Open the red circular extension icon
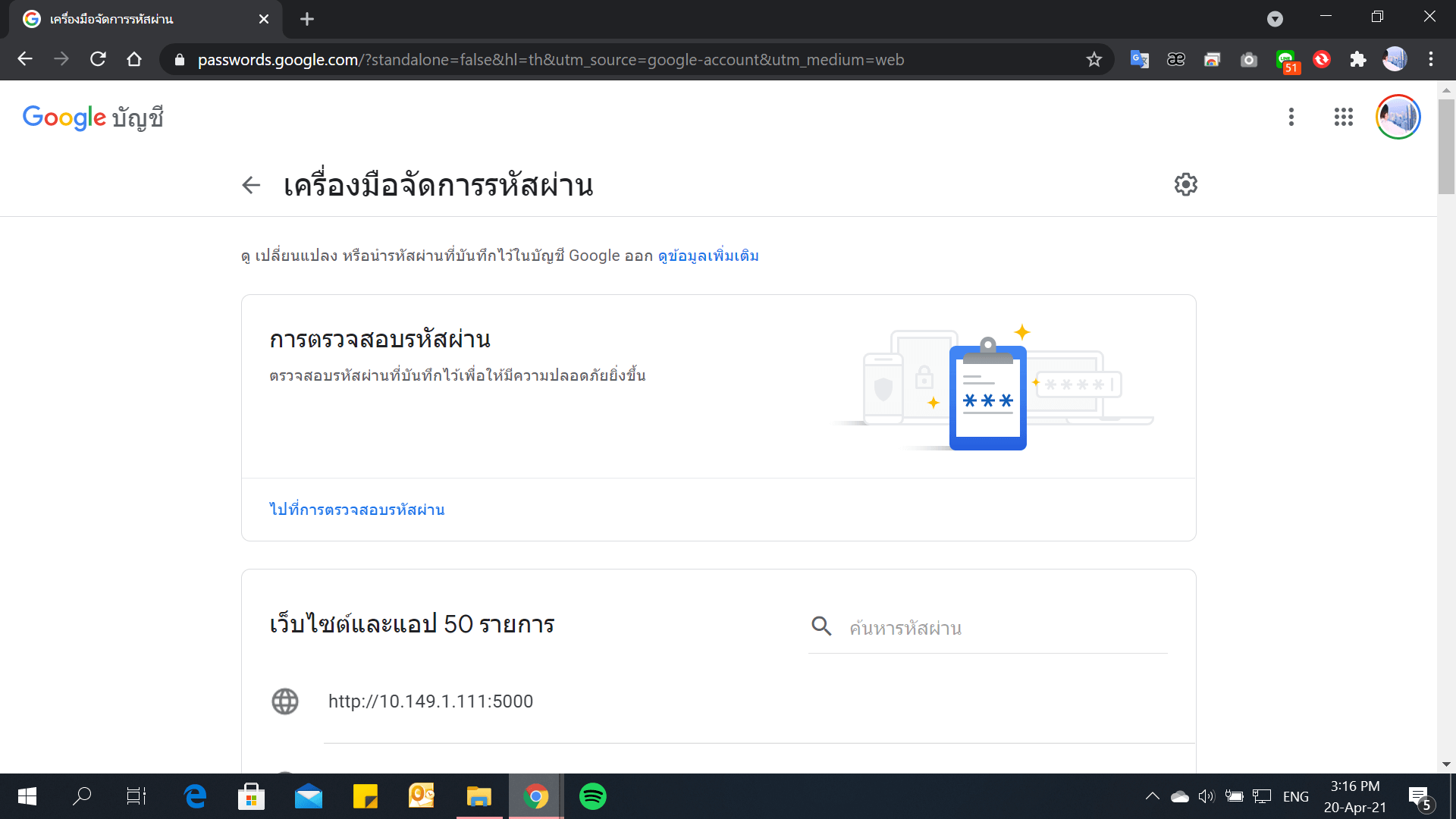This screenshot has width=1456, height=819. pyautogui.click(x=1321, y=59)
